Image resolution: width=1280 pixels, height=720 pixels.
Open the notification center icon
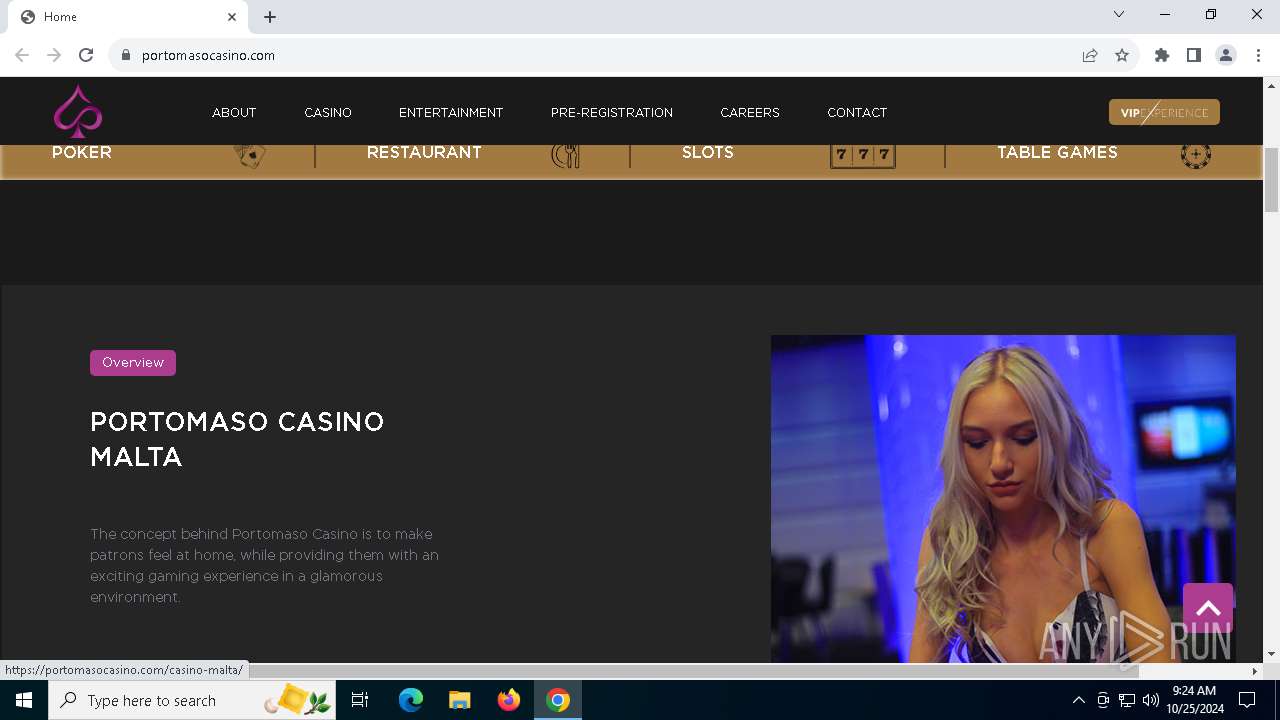(1247, 700)
